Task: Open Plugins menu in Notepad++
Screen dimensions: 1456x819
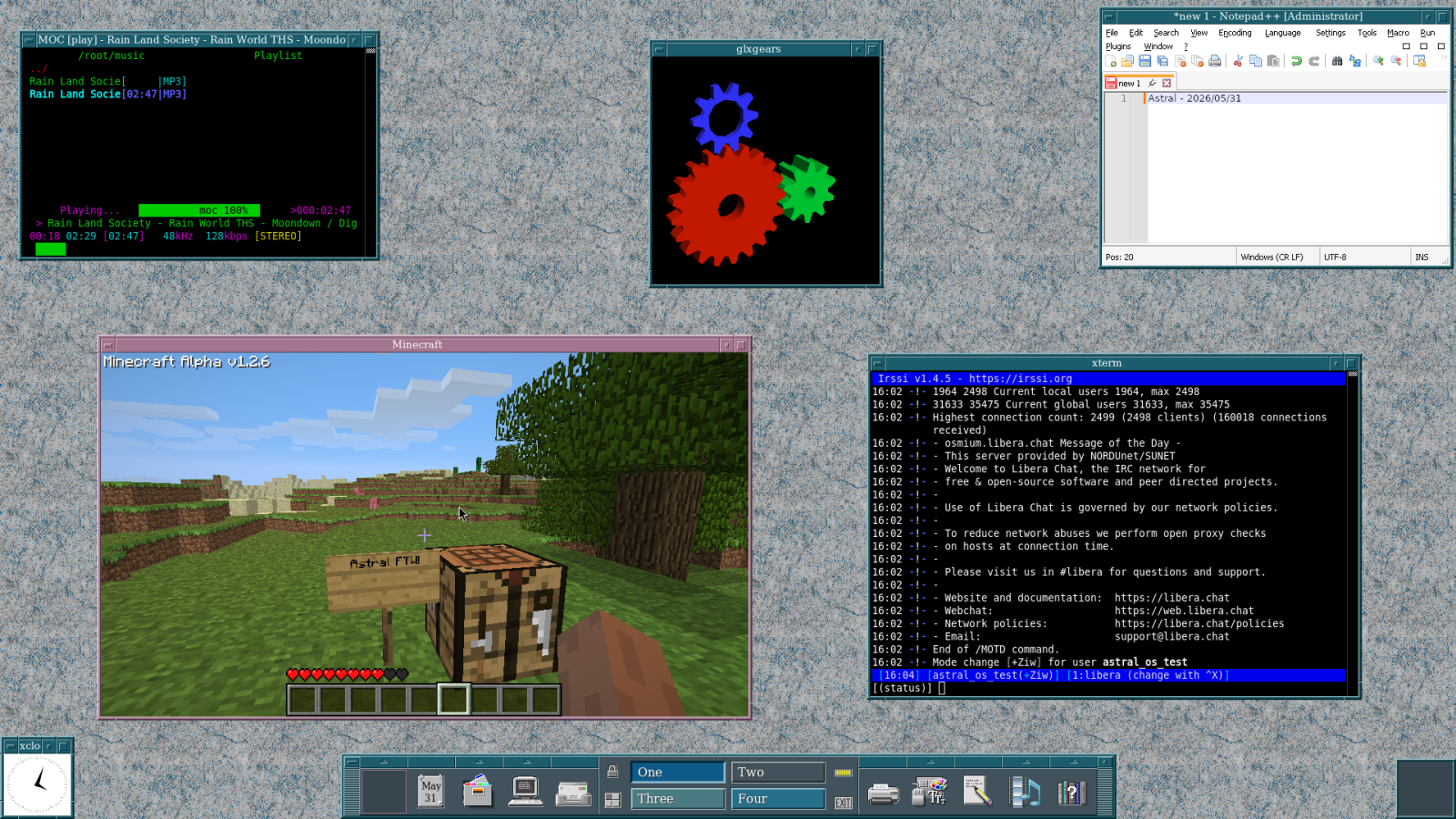Action: [x=1118, y=46]
